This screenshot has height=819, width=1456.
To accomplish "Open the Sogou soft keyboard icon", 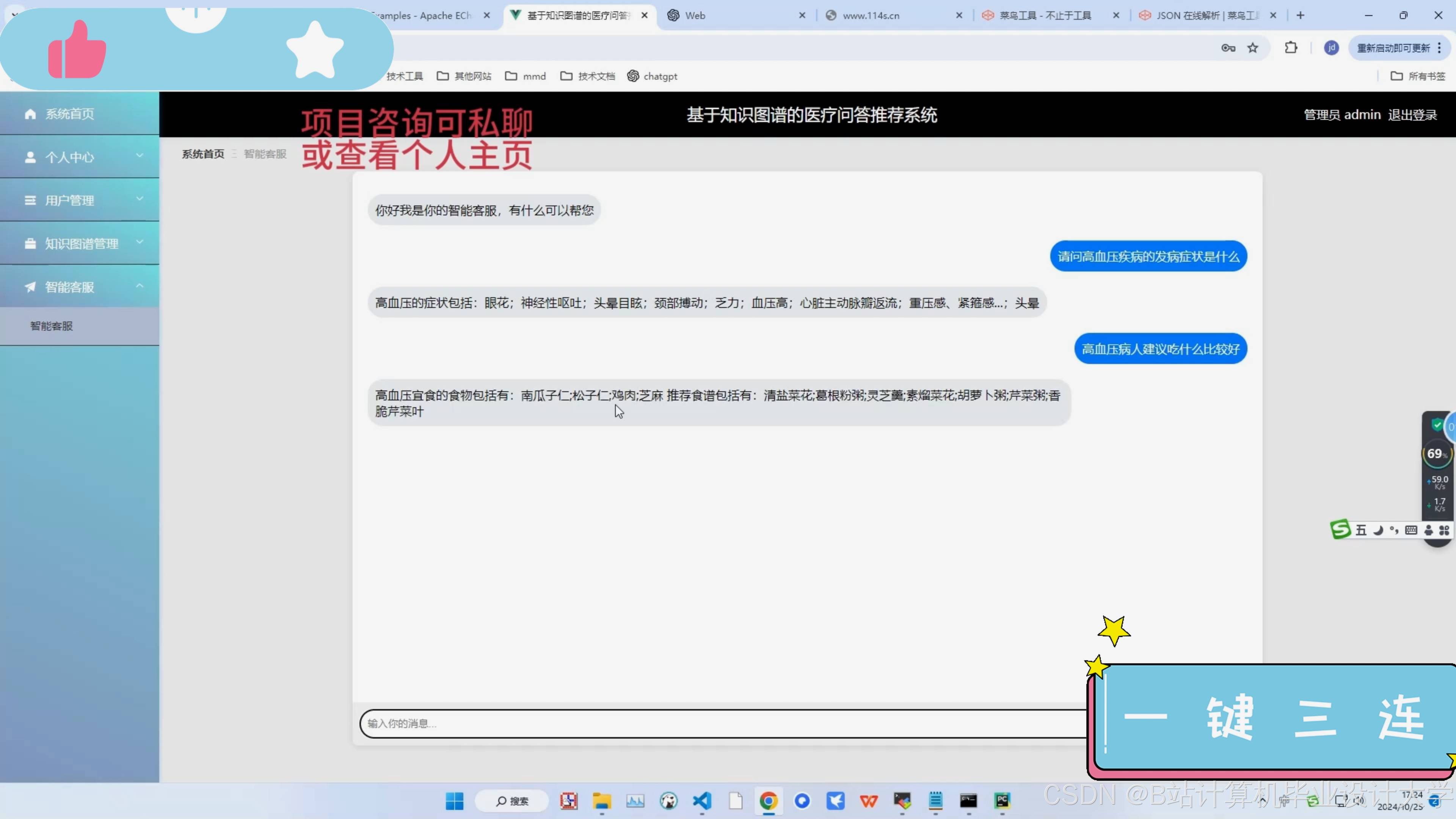I will click(x=1411, y=530).
